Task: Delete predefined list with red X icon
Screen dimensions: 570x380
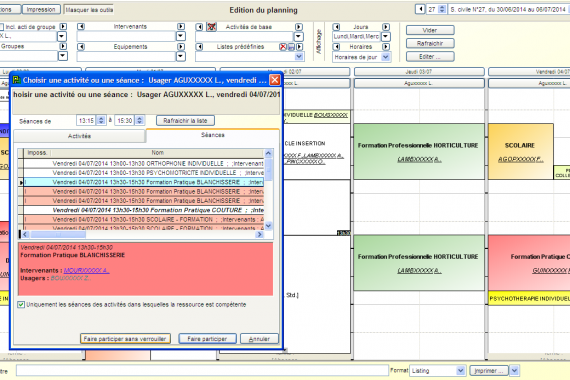Action: tap(283, 47)
